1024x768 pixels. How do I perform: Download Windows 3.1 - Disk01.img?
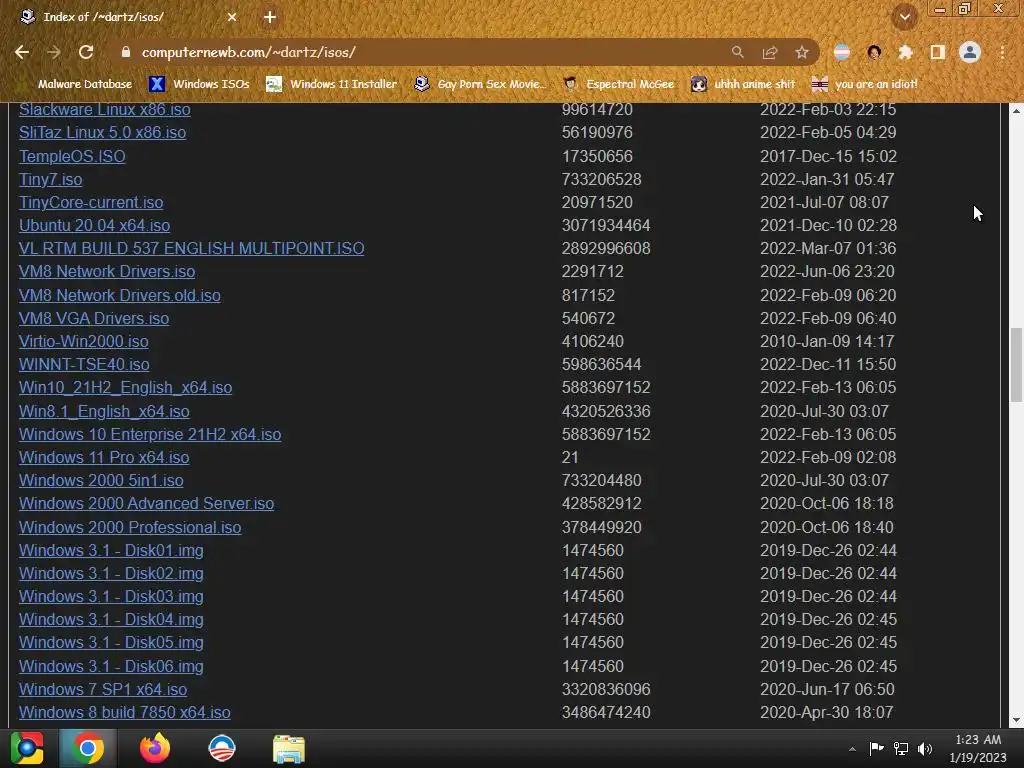click(111, 551)
